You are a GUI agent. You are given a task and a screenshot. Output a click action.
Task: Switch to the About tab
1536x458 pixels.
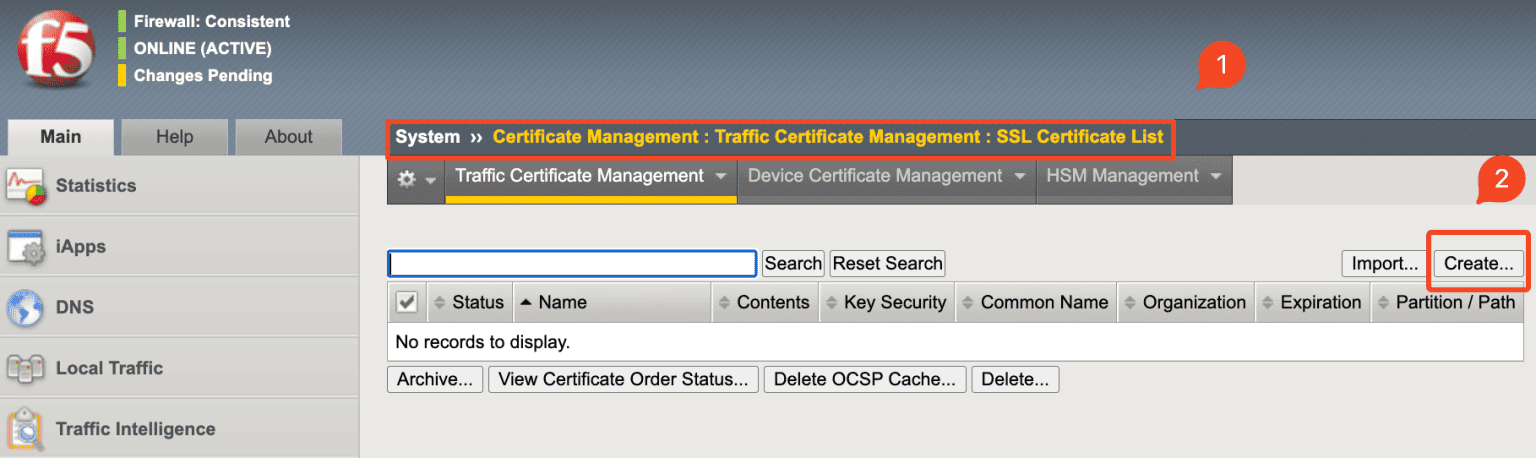pyautogui.click(x=289, y=137)
